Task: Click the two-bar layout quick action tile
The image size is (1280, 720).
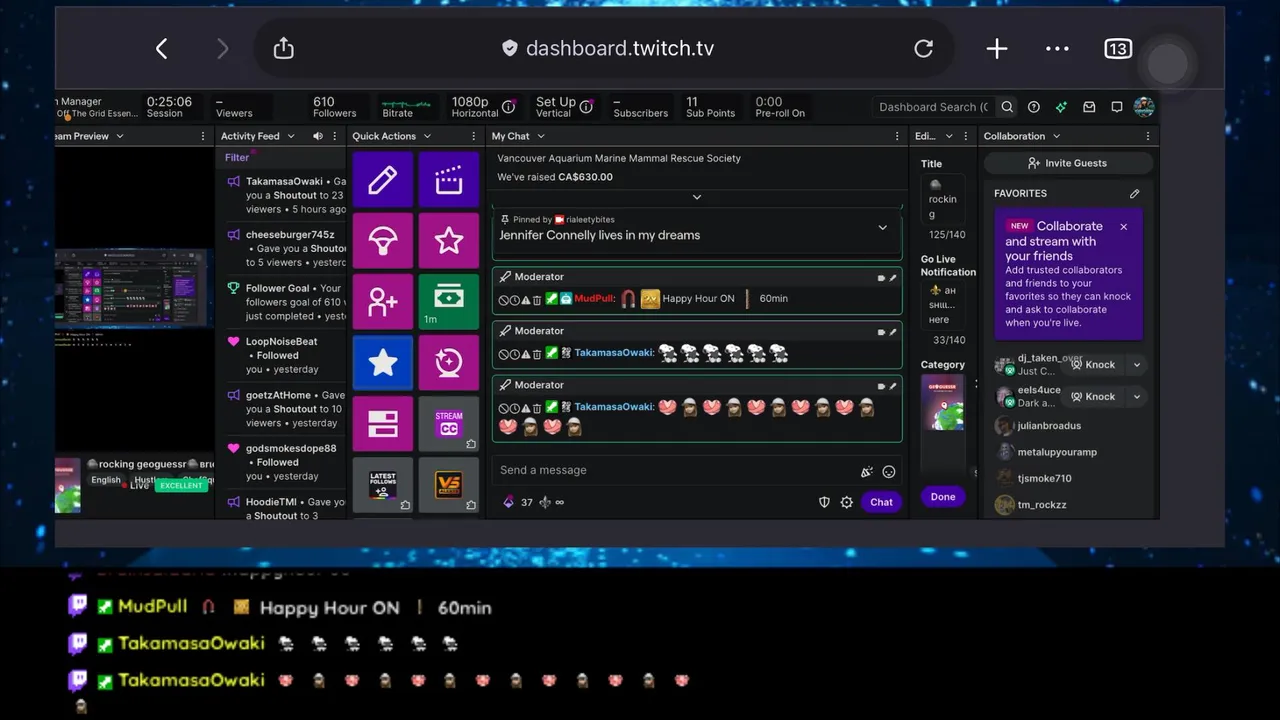Action: (383, 424)
